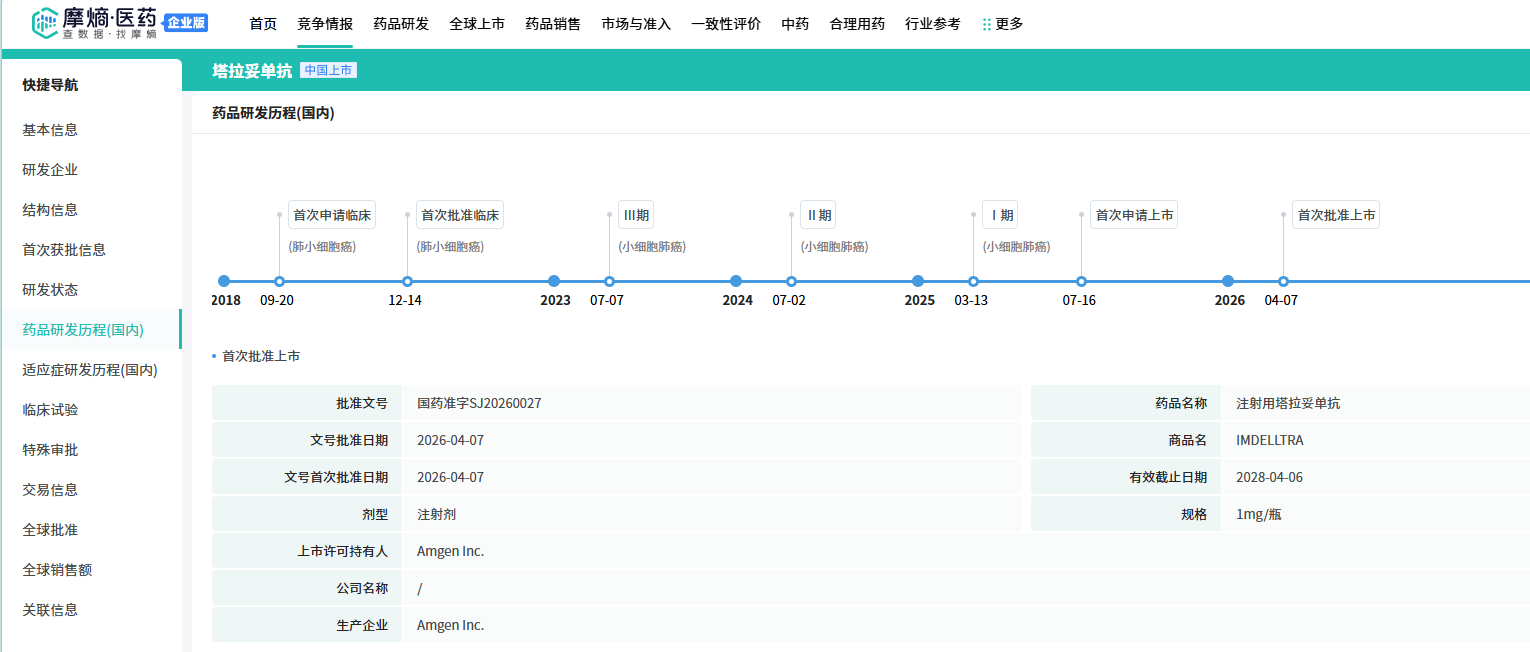1530x652 pixels.
Task: Open the 全球上市 menu
Action: [477, 24]
